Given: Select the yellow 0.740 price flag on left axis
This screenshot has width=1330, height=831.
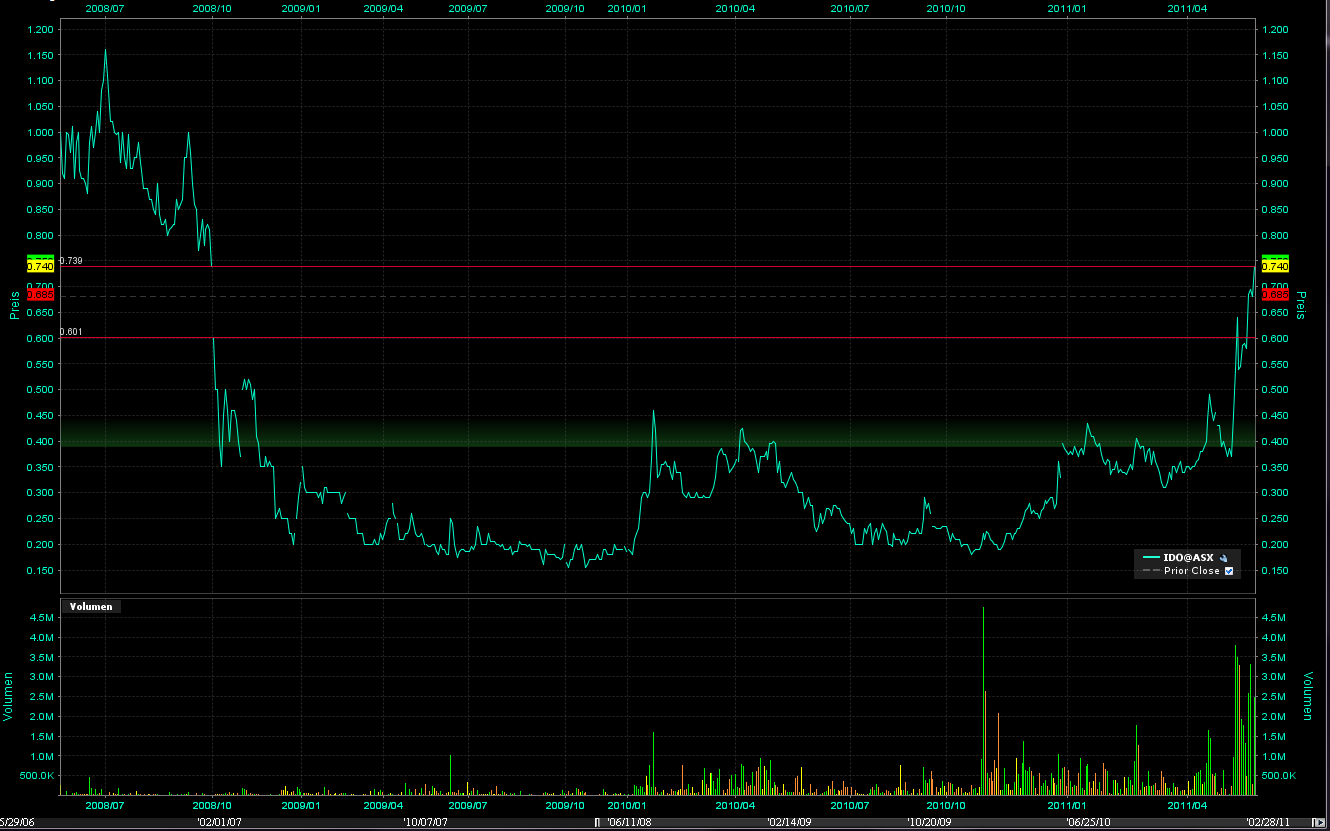Looking at the screenshot, I should click(x=40, y=266).
